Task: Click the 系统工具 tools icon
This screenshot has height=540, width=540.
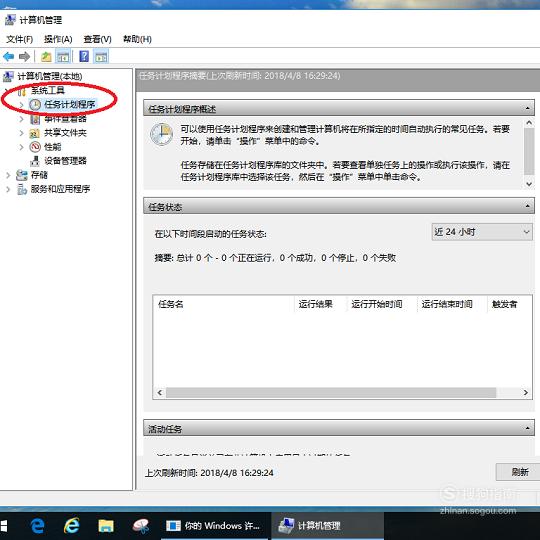Action: coord(22,91)
